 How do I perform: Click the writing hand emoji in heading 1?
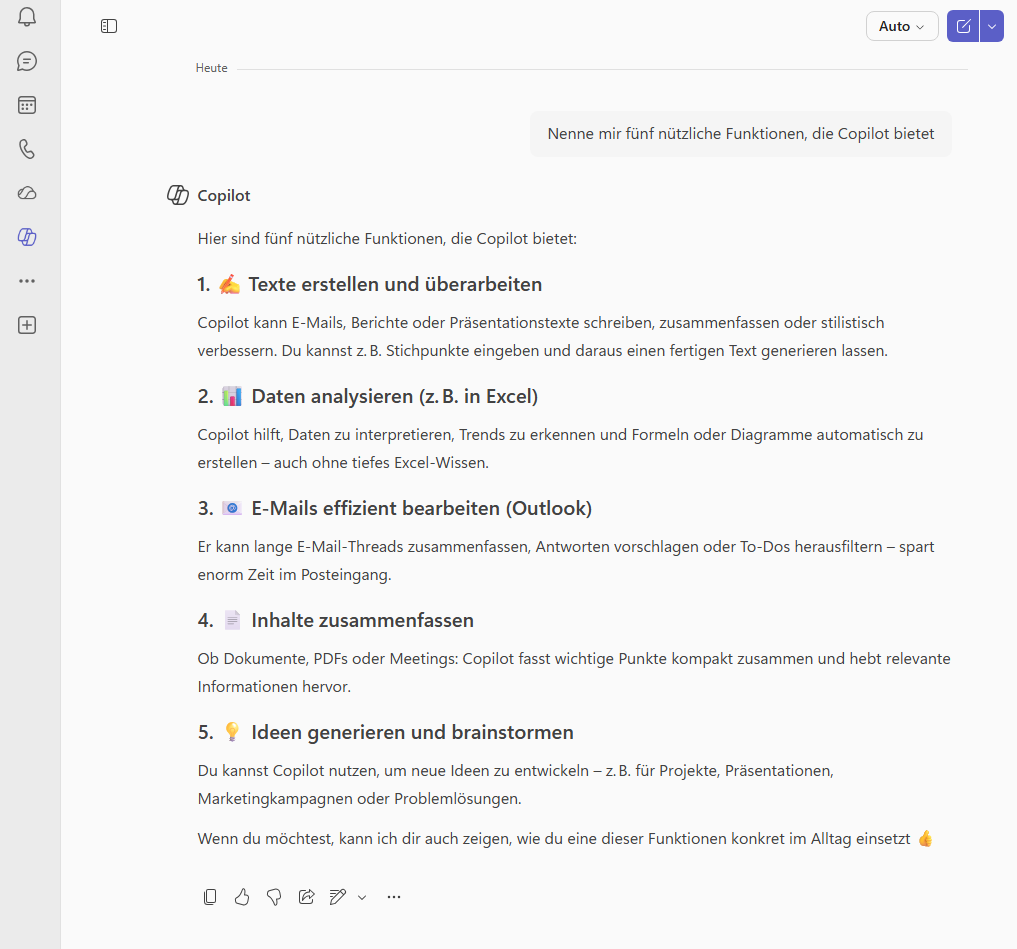pos(229,284)
